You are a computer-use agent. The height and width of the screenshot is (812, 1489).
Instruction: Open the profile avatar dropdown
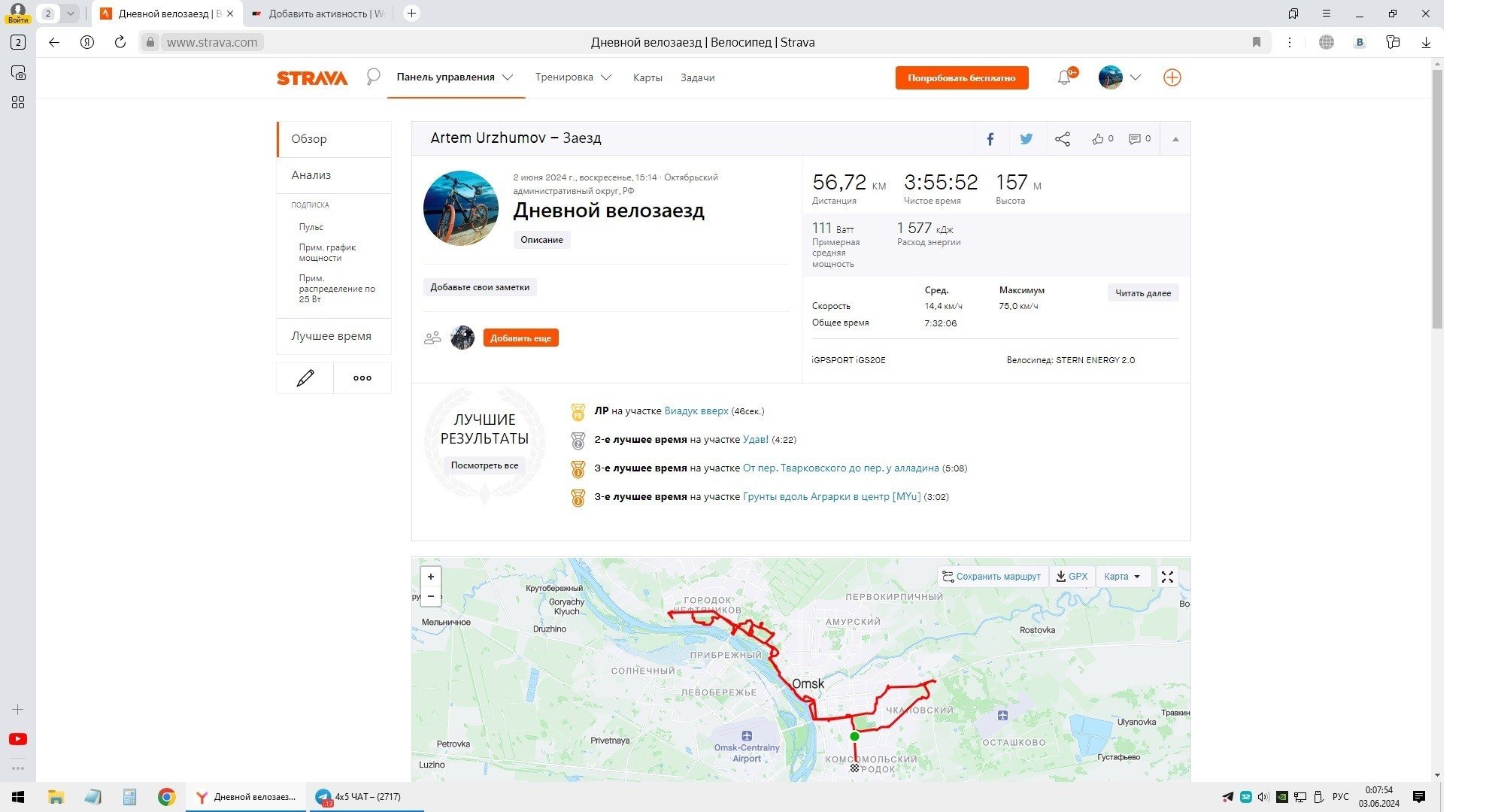click(x=1120, y=77)
